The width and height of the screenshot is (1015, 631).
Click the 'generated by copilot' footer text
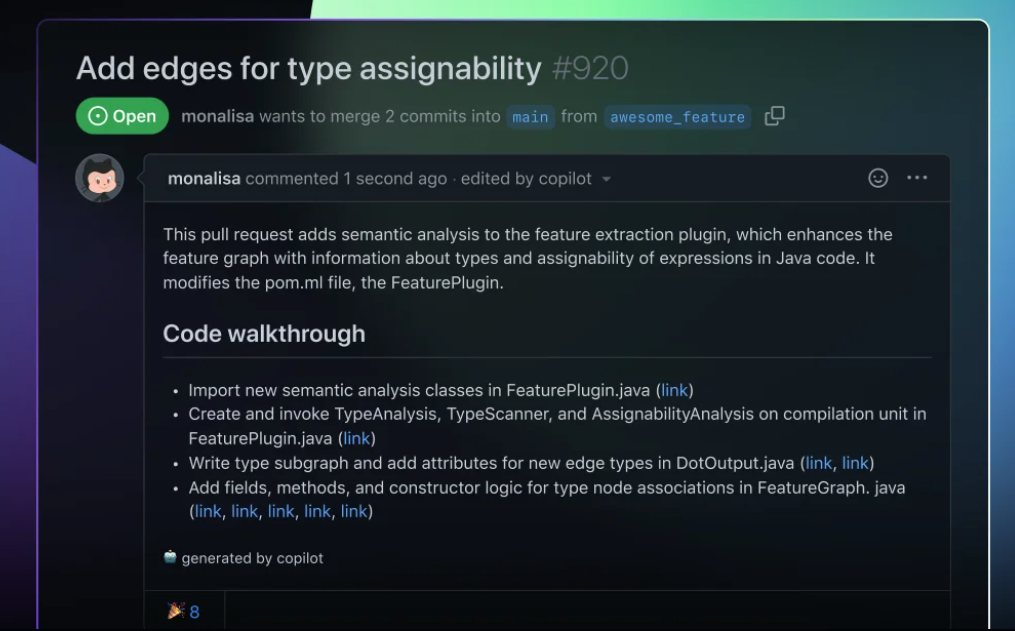click(252, 558)
